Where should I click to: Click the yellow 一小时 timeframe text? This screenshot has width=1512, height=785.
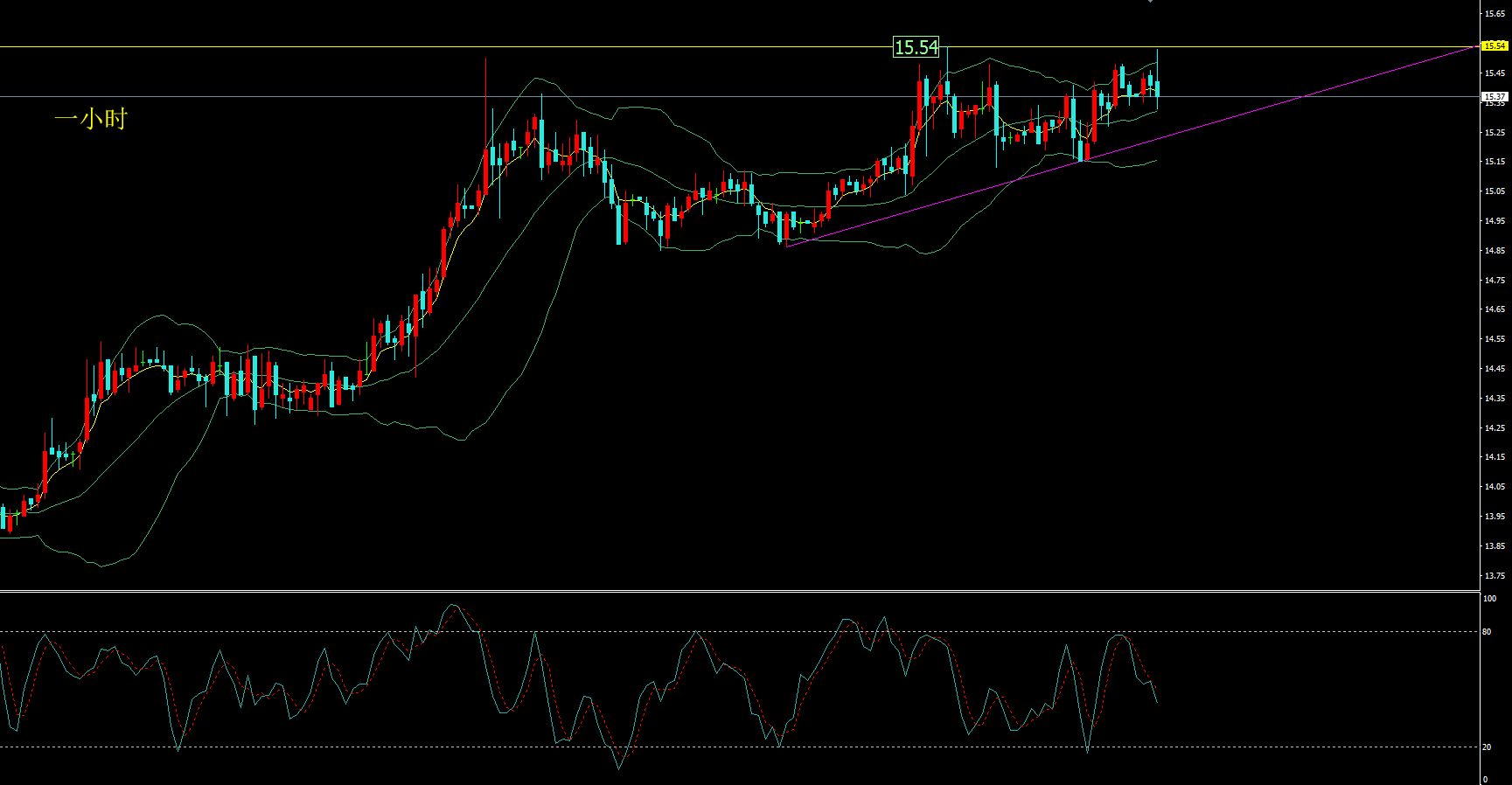91,118
